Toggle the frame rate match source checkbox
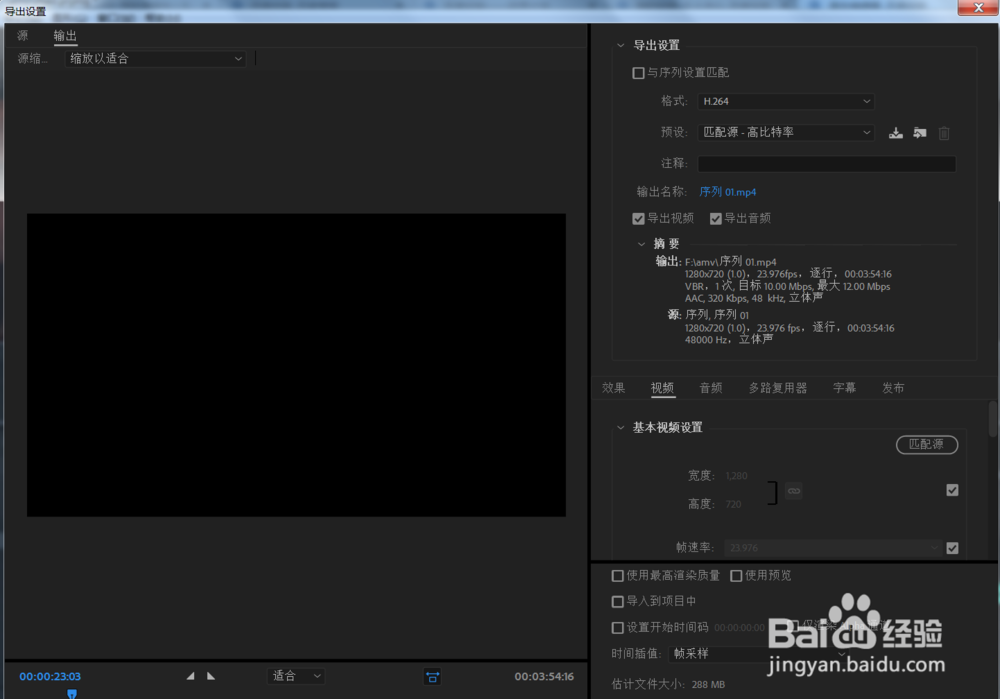The image size is (1000, 699). point(952,548)
